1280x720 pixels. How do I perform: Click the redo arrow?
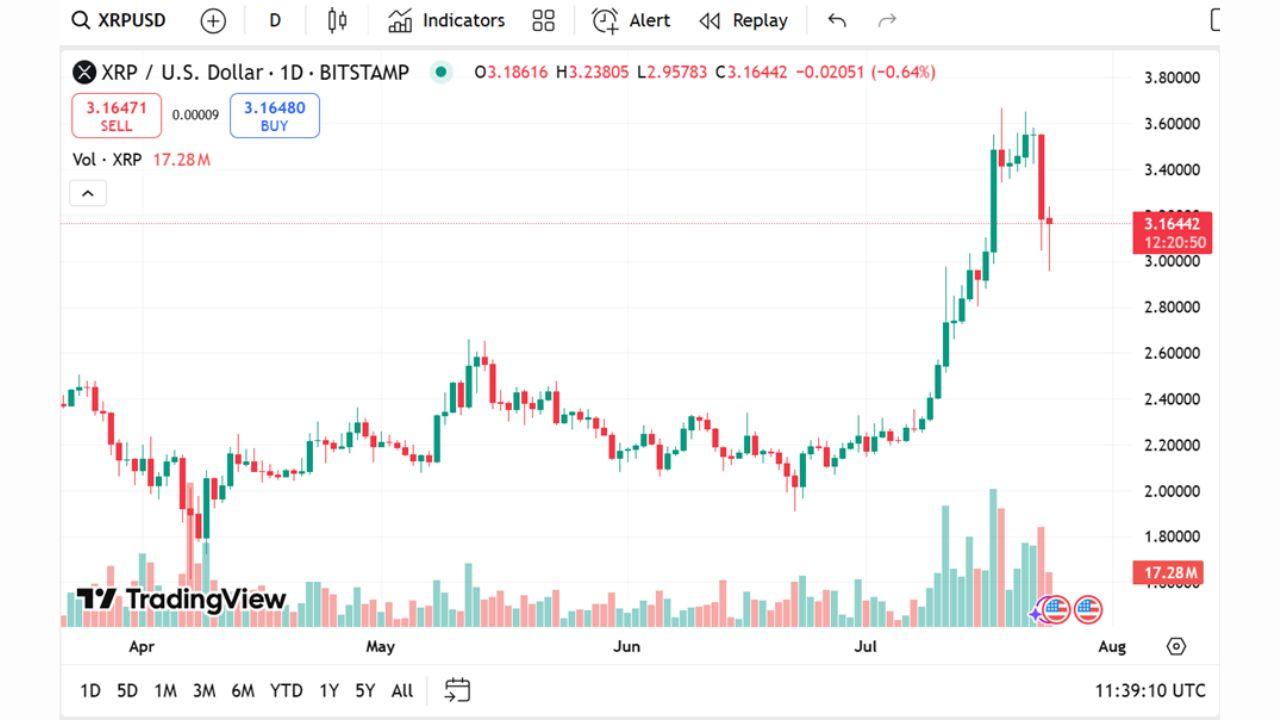[x=886, y=20]
